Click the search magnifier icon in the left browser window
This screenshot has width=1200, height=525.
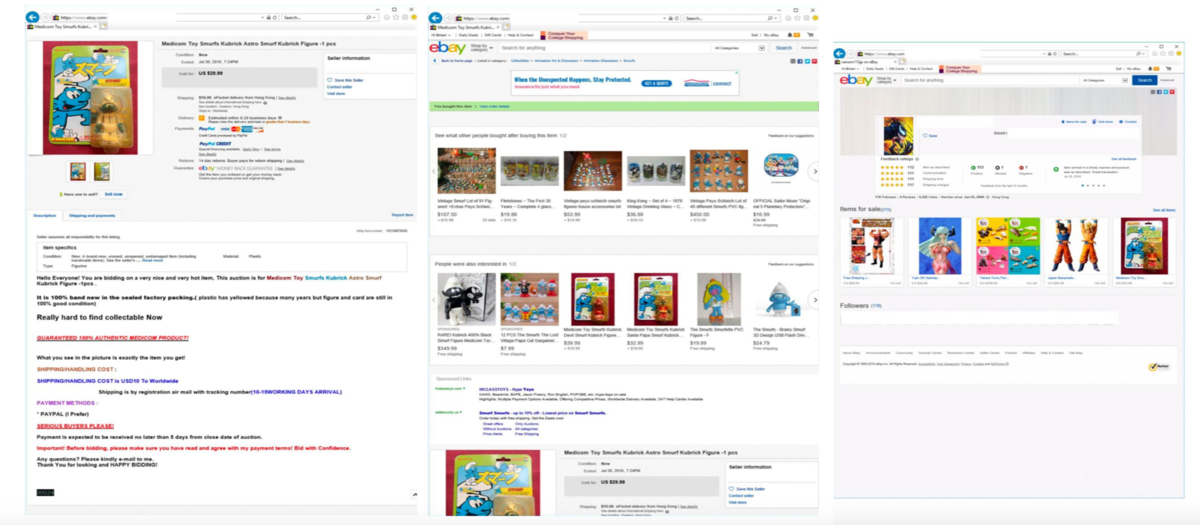(x=370, y=18)
